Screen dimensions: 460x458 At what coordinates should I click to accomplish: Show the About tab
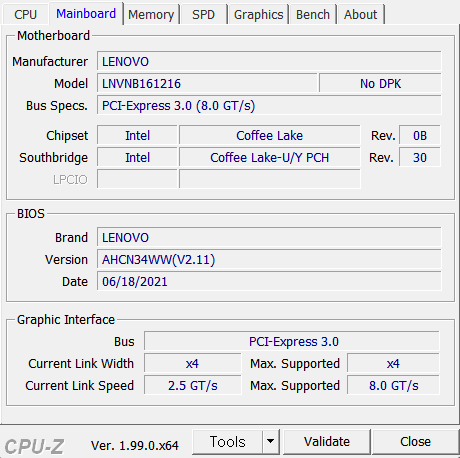coord(360,14)
